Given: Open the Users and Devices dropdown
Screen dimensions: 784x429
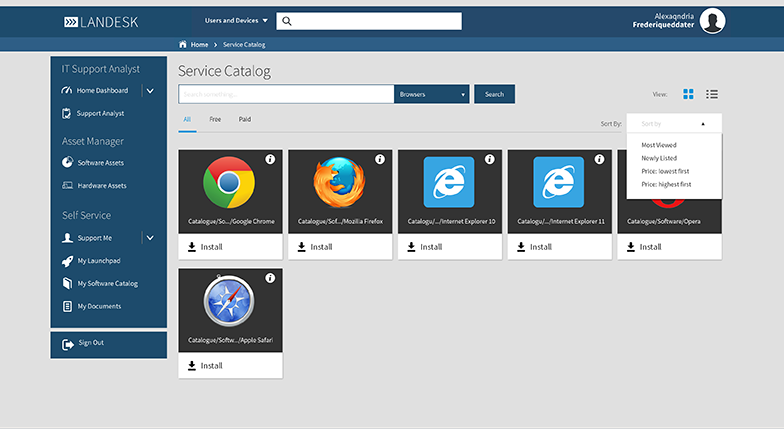Looking at the screenshot, I should pos(236,21).
